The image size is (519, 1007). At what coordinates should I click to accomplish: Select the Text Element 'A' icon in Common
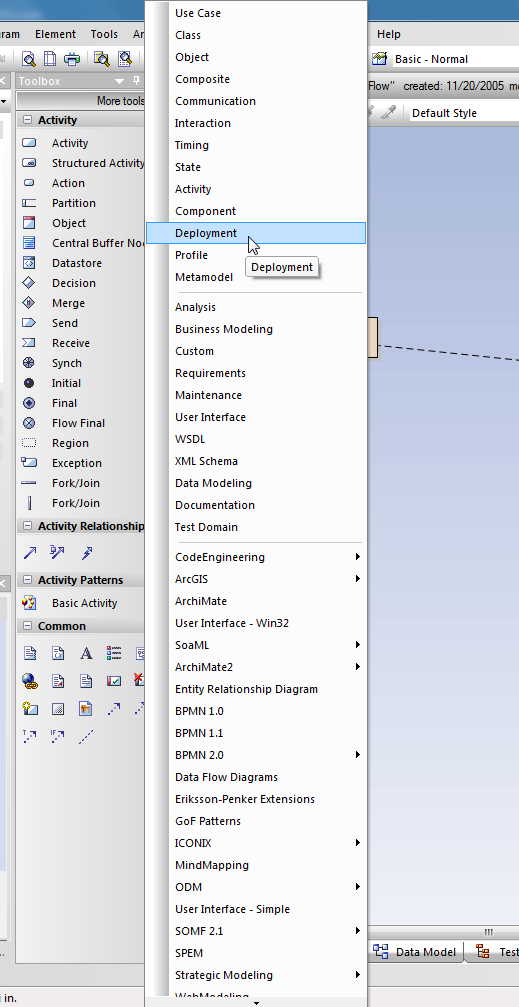click(x=86, y=653)
